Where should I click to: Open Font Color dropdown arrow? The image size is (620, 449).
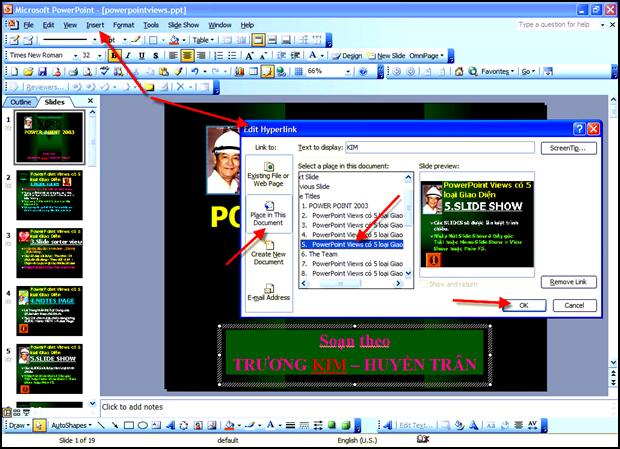tap(322, 56)
